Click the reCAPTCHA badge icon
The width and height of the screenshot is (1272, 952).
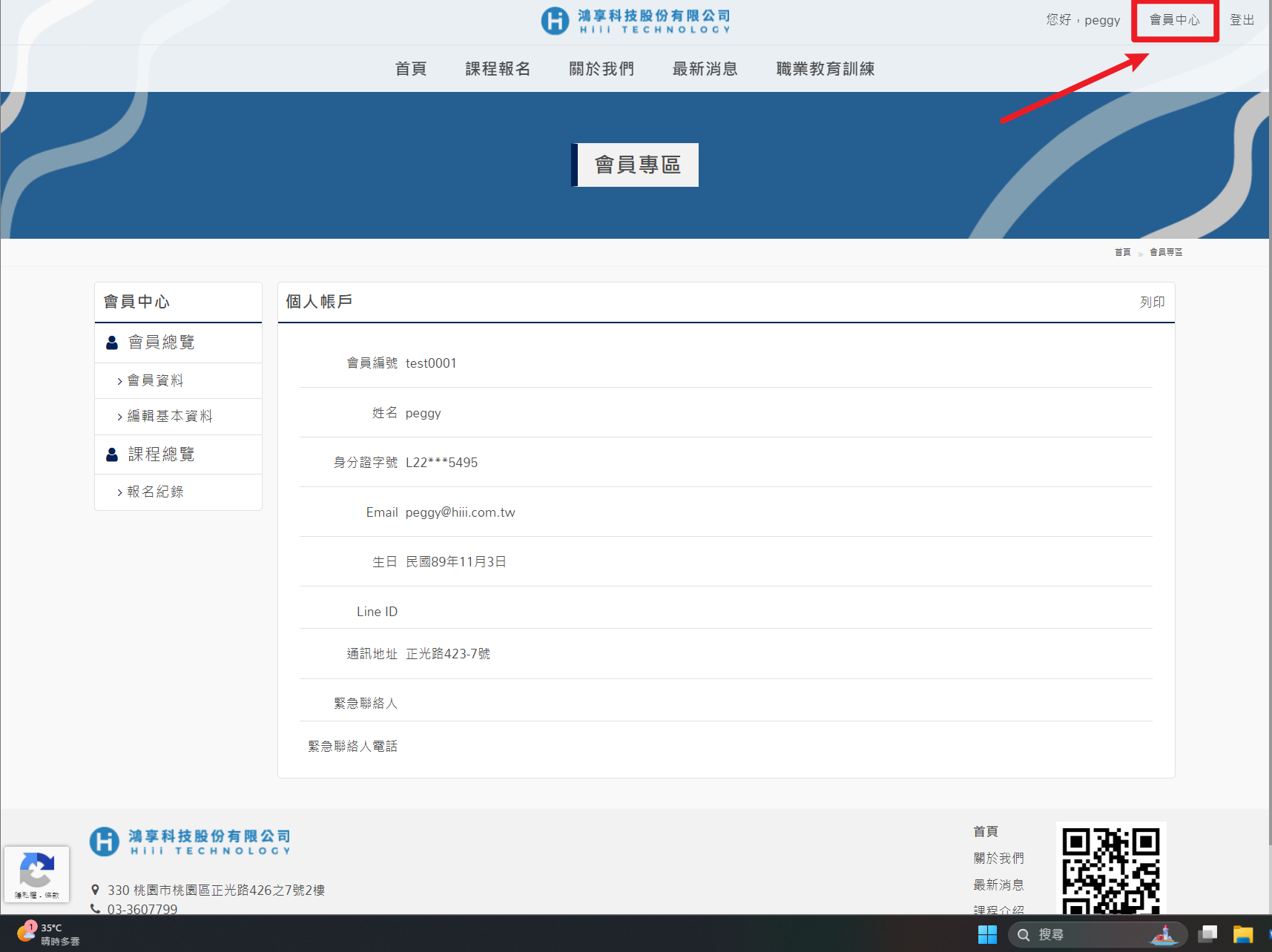pos(36,871)
